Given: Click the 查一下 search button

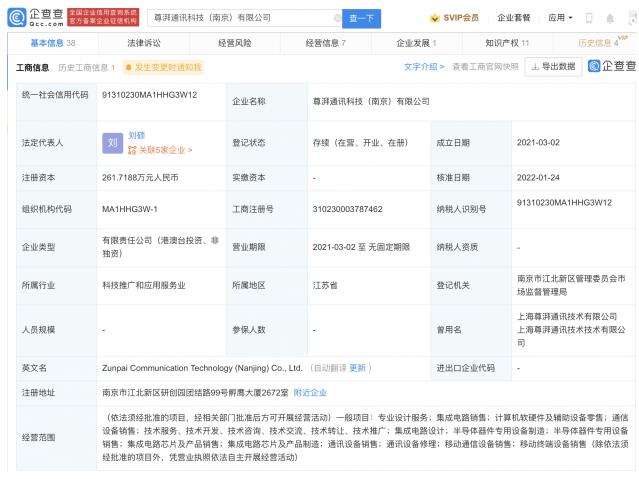Looking at the screenshot, I should tap(361, 18).
